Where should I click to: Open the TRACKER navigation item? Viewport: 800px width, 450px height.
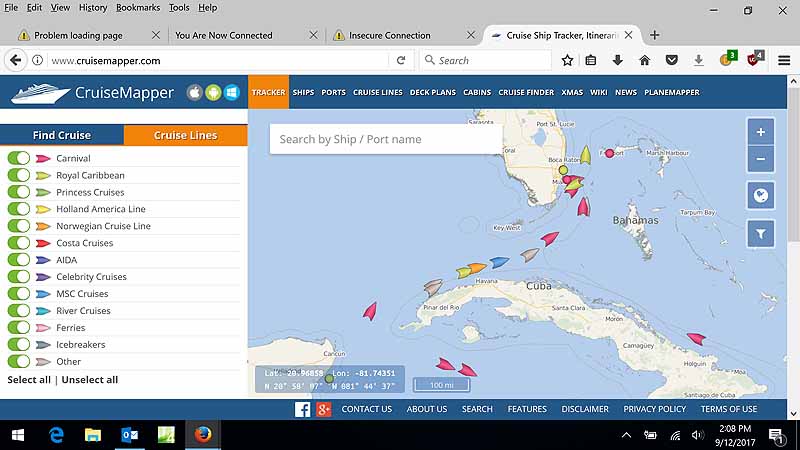(x=268, y=92)
